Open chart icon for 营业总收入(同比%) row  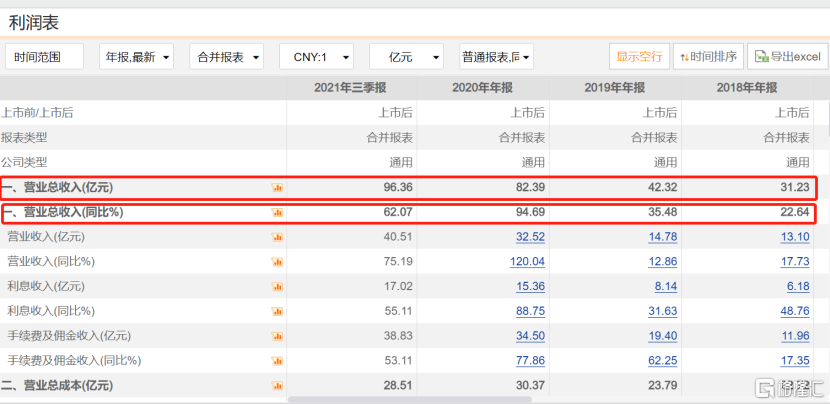[x=277, y=212]
